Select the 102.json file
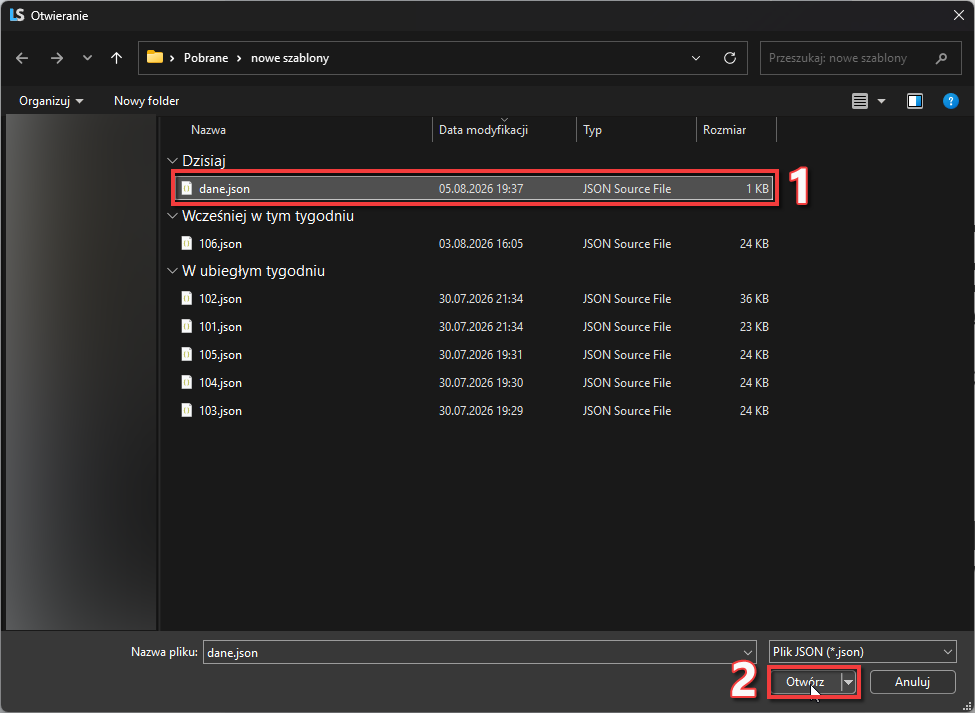Screen dimensions: 975x713 (474, 299)
